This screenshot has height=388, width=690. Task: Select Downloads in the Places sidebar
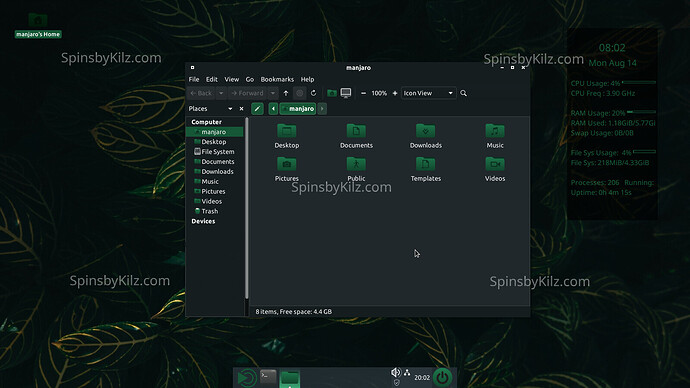[x=214, y=172]
